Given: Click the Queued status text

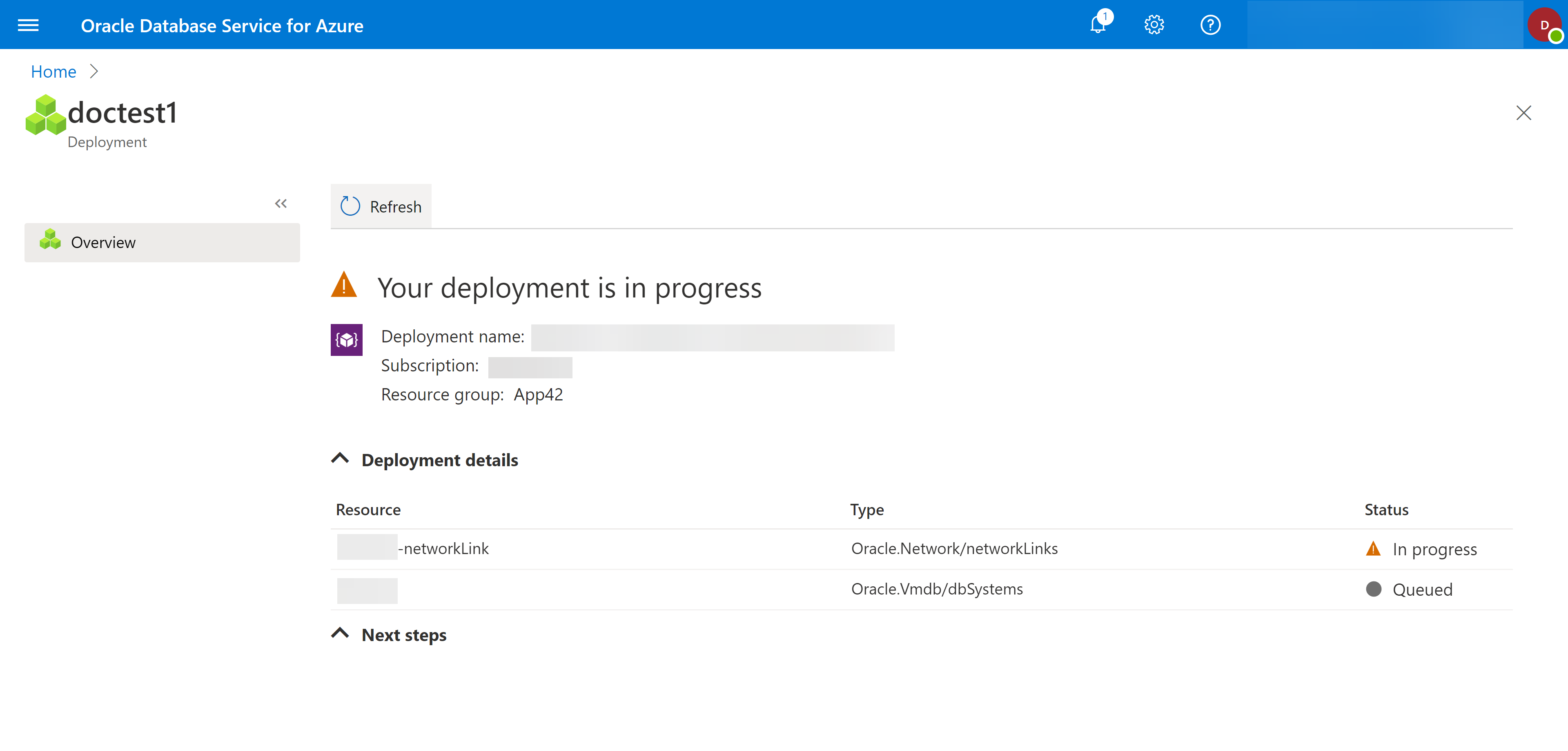Looking at the screenshot, I should tap(1423, 590).
